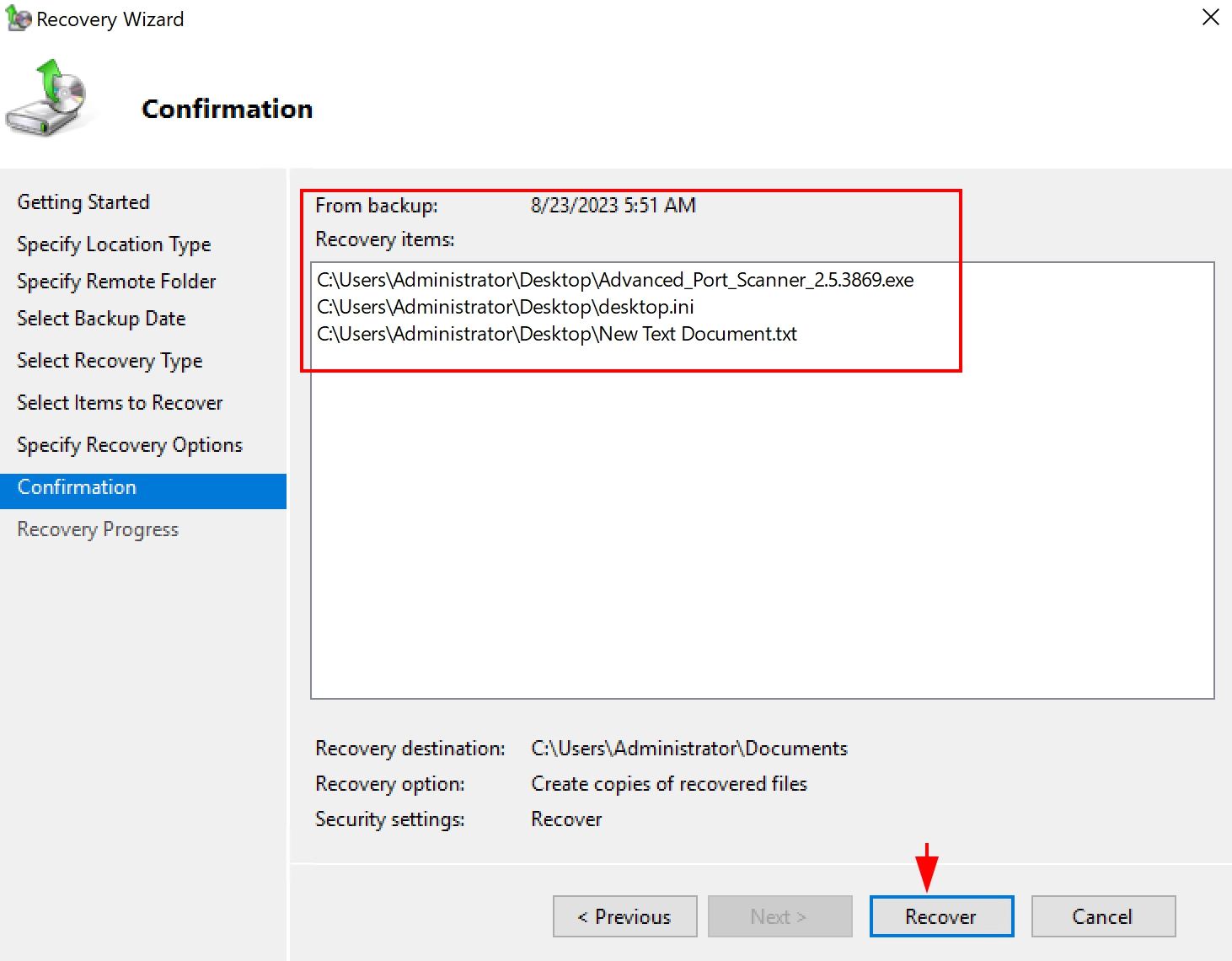Image resolution: width=1232 pixels, height=961 pixels.
Task: Click the Cancel button
Action: [1102, 916]
